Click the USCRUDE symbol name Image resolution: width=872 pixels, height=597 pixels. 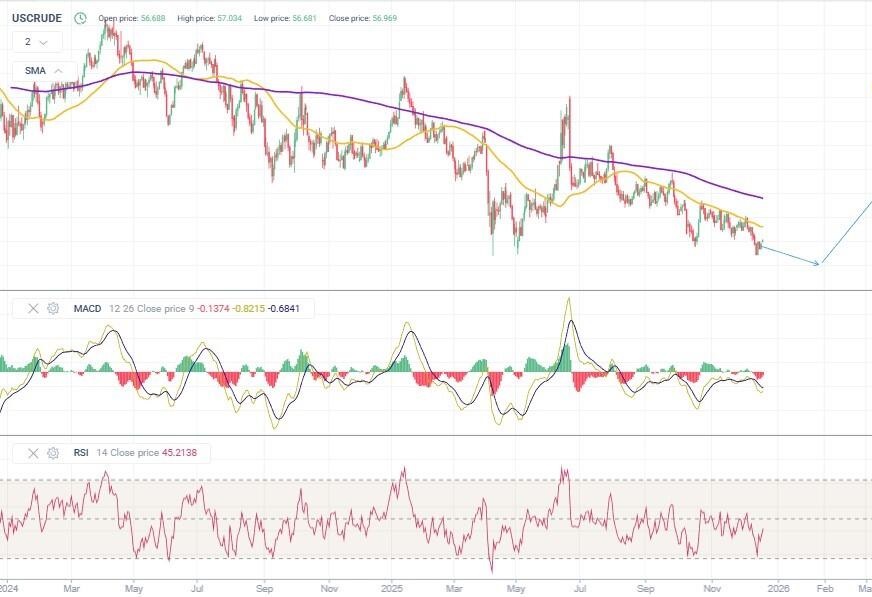tap(37, 18)
